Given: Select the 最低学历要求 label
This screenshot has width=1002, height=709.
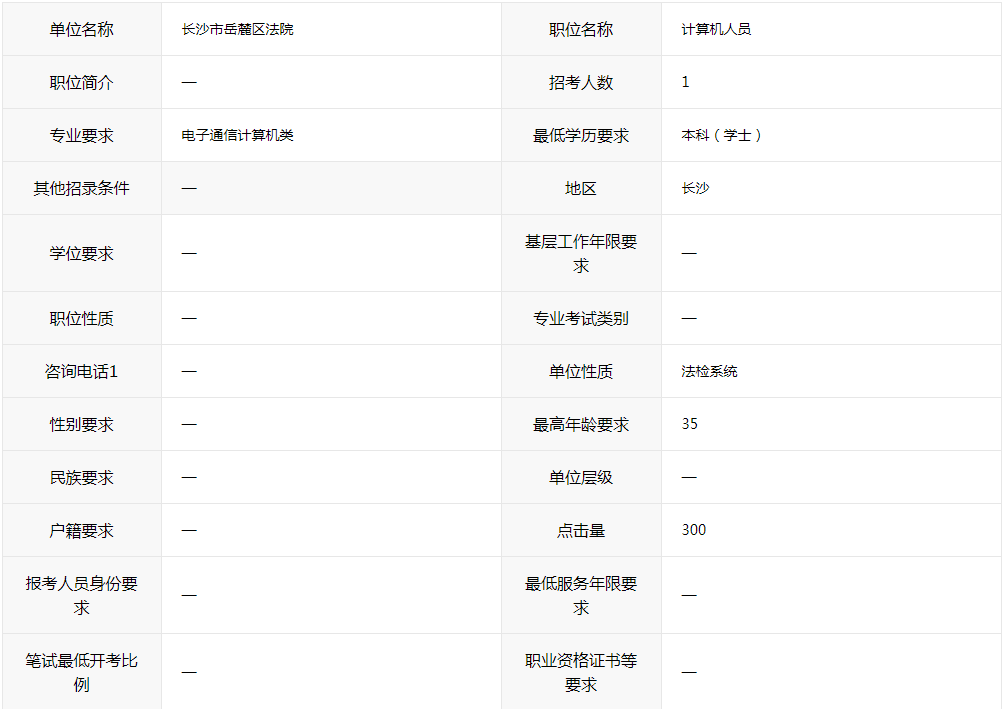Looking at the screenshot, I should tap(581, 136).
